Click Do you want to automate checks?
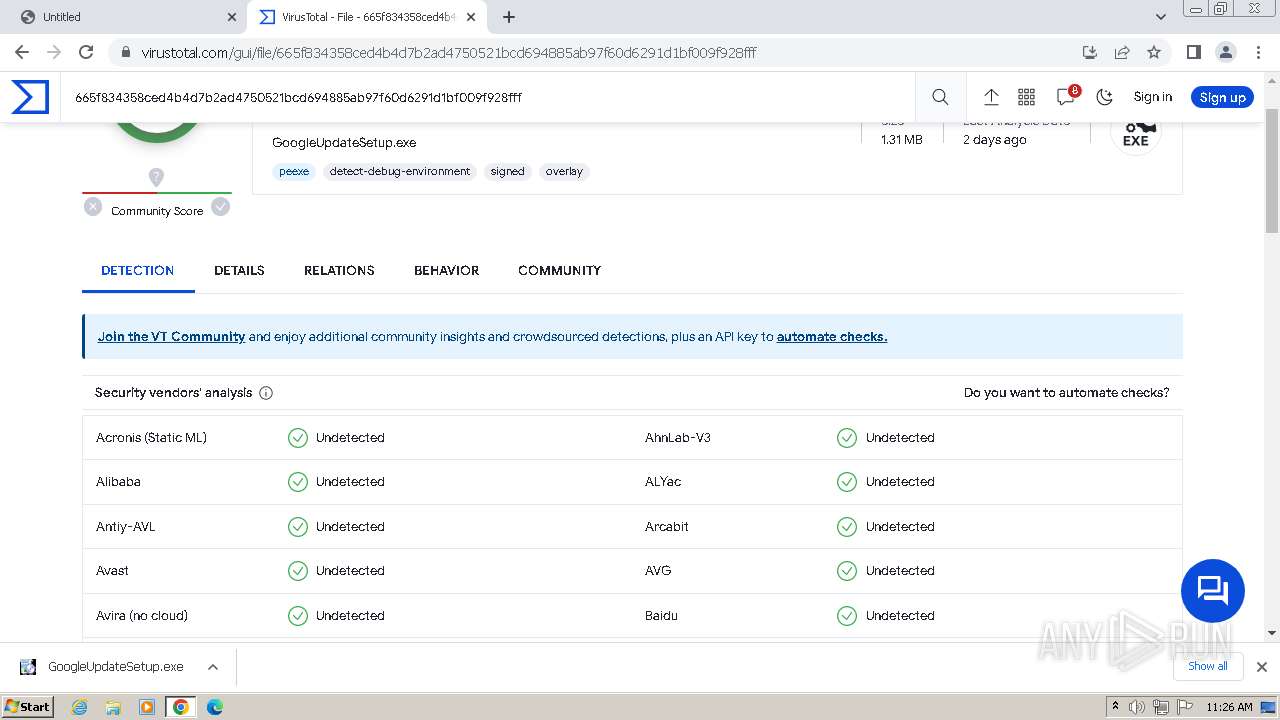Image resolution: width=1280 pixels, height=720 pixels. pos(1066,393)
